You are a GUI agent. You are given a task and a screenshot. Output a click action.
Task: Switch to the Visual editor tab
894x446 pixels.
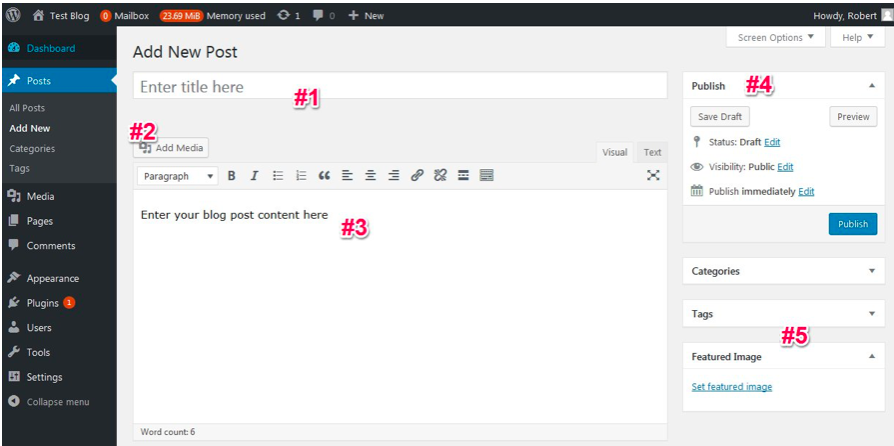(615, 152)
